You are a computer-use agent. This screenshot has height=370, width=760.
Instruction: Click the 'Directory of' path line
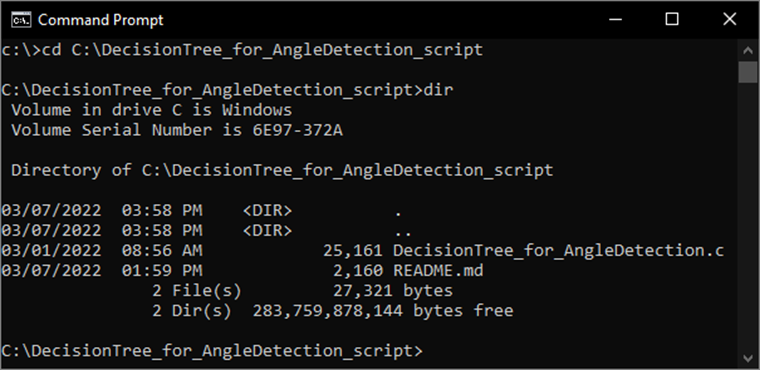coord(282,171)
